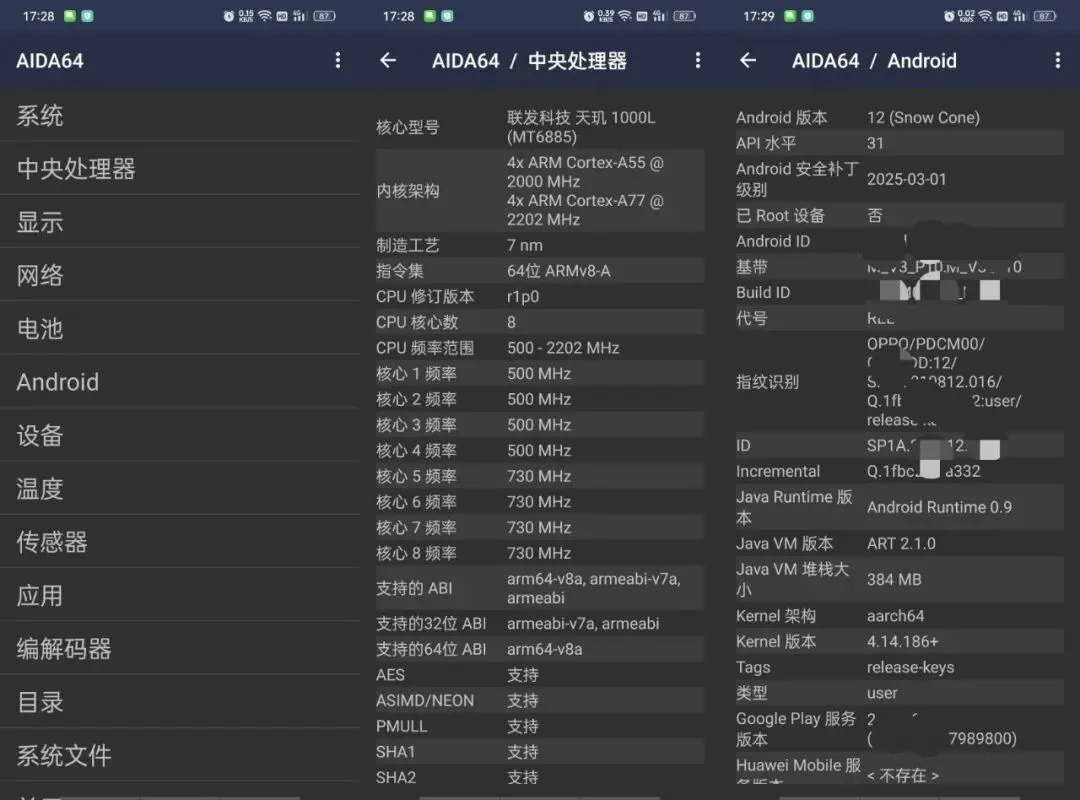Tap Kernel 架构 aarch64 row

tap(900, 616)
